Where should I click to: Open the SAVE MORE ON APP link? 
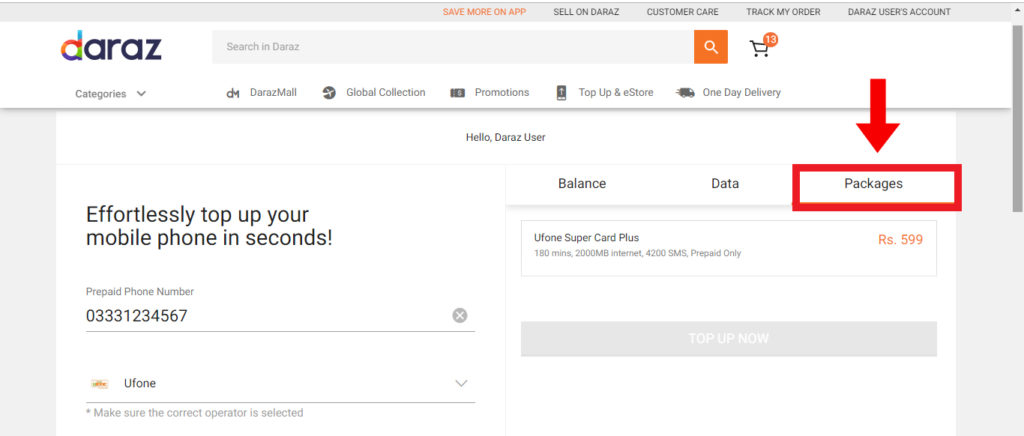pyautogui.click(x=484, y=12)
